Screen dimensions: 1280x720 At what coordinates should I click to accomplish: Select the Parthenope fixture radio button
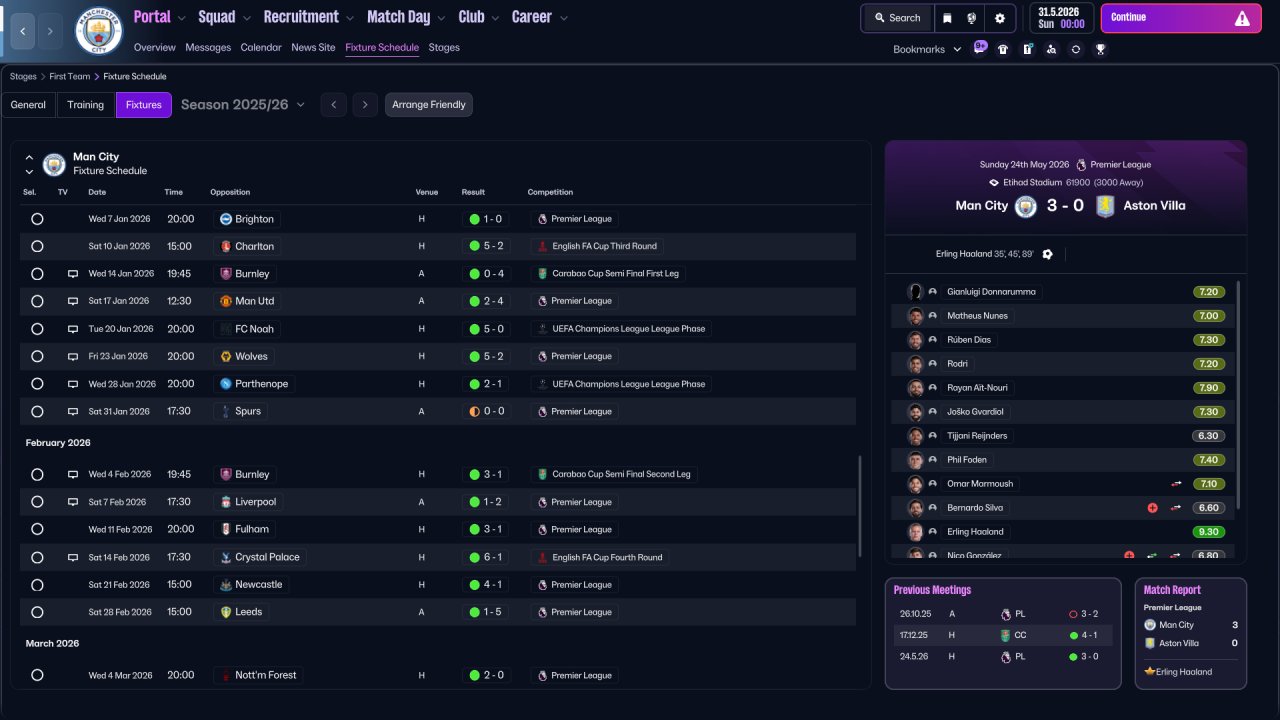(37, 384)
